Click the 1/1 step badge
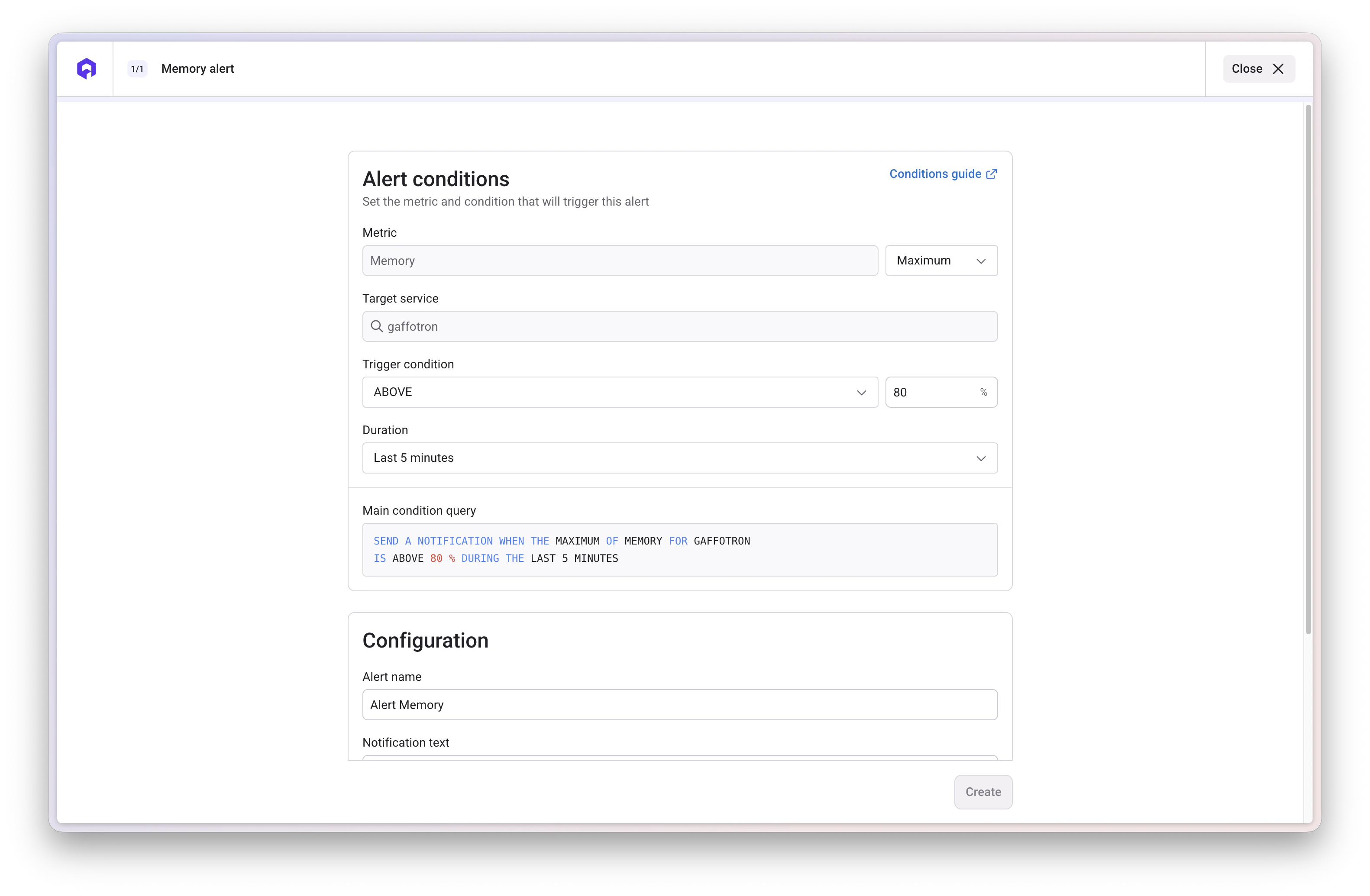Screen dimensions: 1370x896 click(x=137, y=68)
